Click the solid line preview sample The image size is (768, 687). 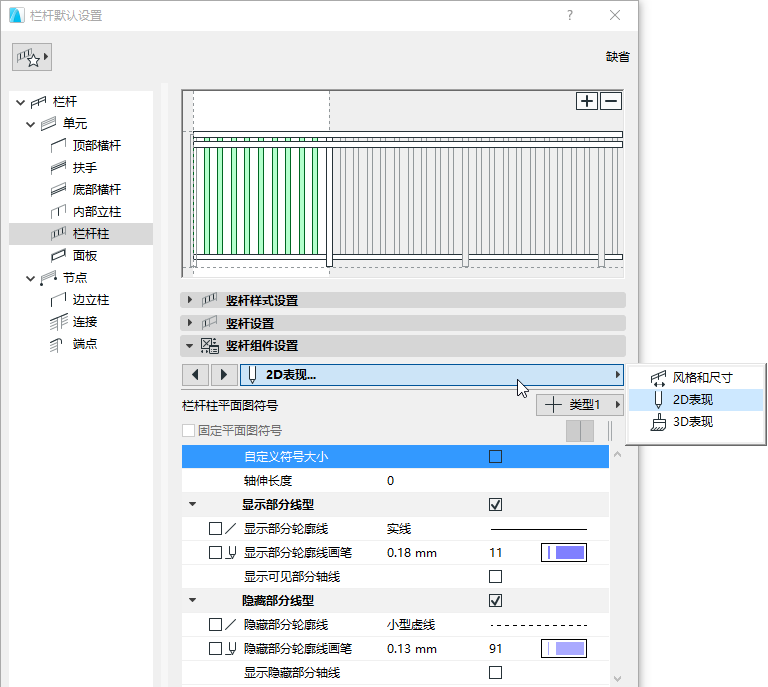[x=539, y=529]
